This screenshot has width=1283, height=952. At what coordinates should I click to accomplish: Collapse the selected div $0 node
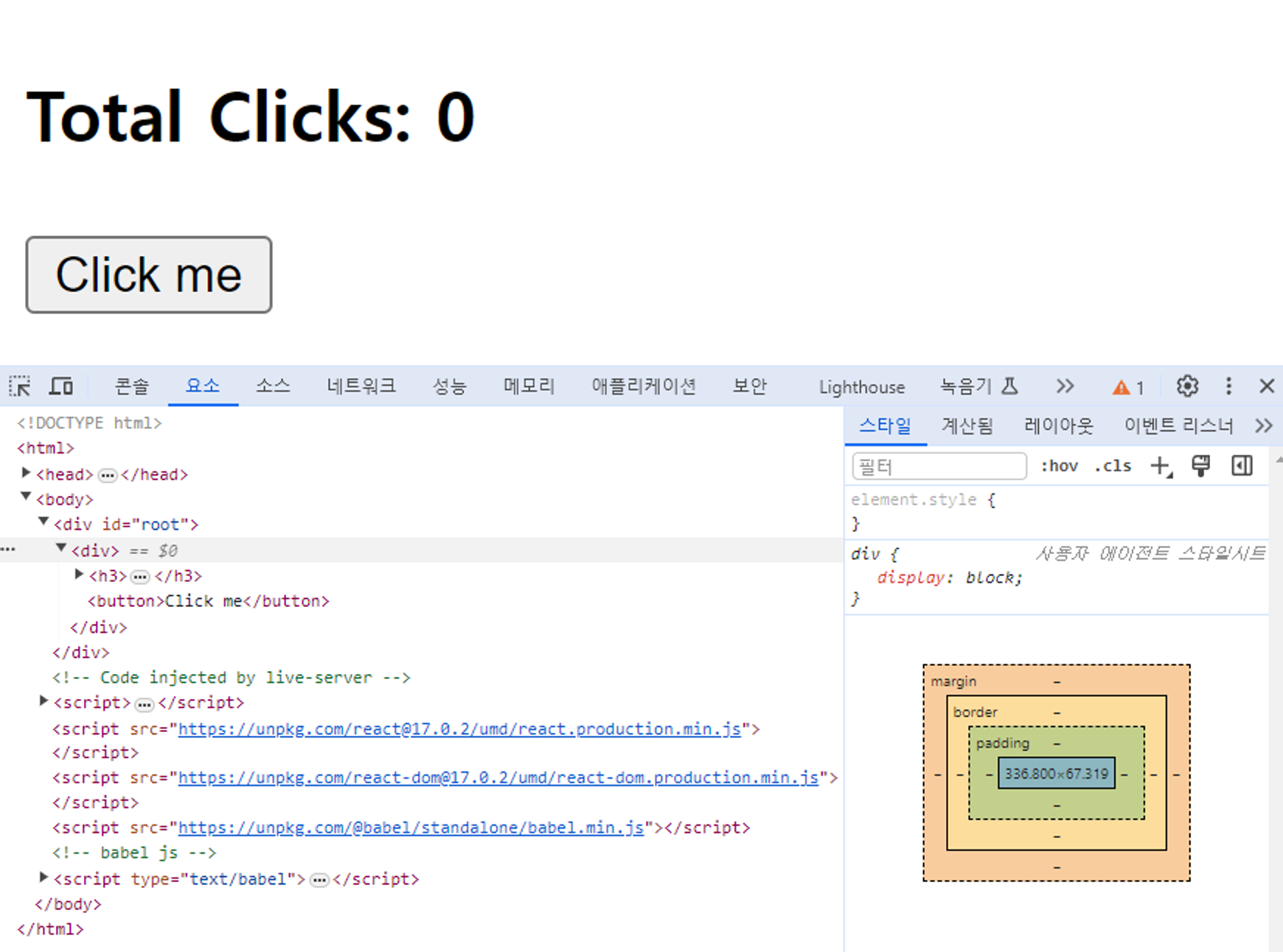coord(61,548)
